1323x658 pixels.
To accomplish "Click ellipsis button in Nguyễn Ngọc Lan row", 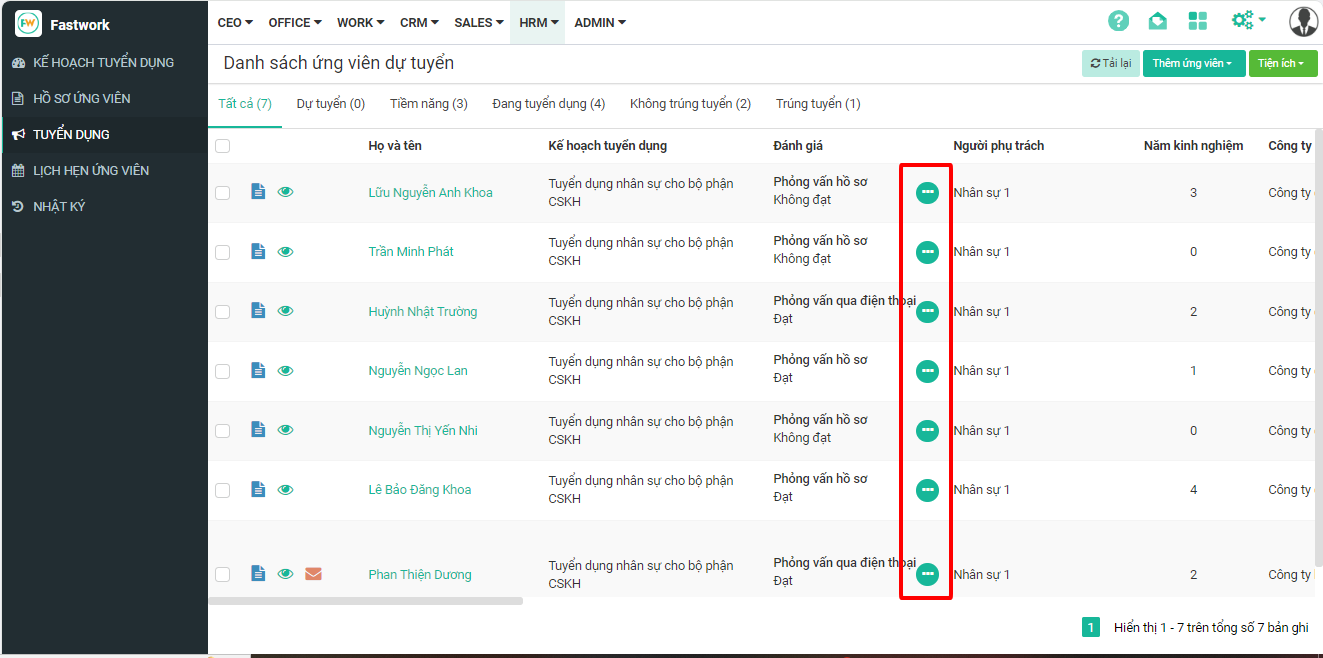I will [x=927, y=371].
